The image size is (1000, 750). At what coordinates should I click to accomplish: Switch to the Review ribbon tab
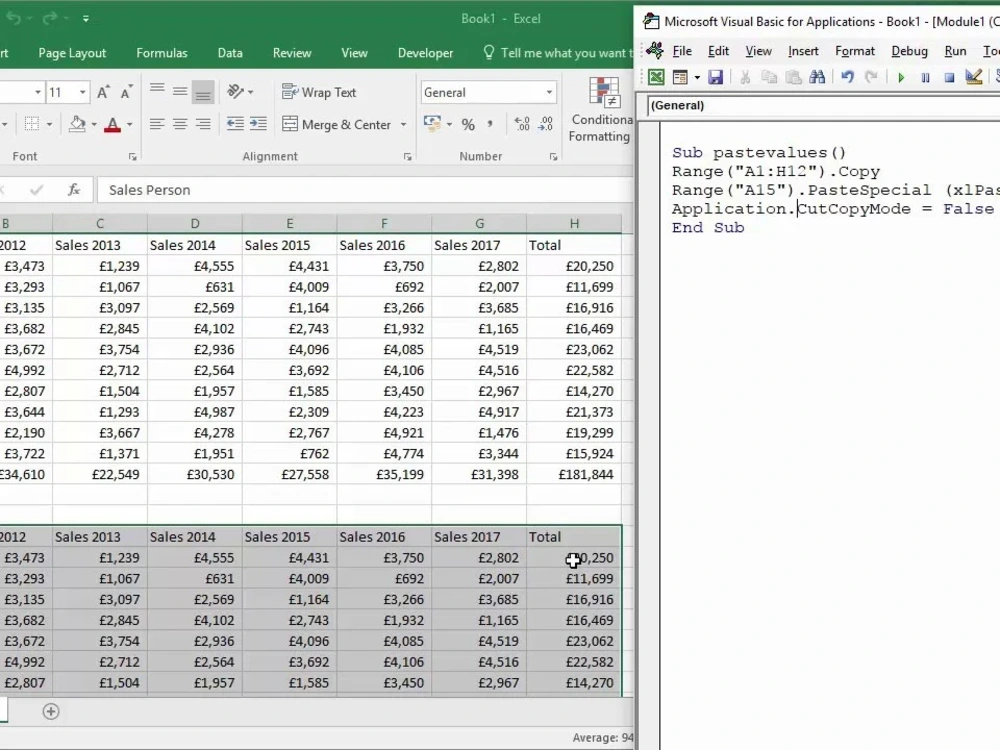click(x=292, y=53)
